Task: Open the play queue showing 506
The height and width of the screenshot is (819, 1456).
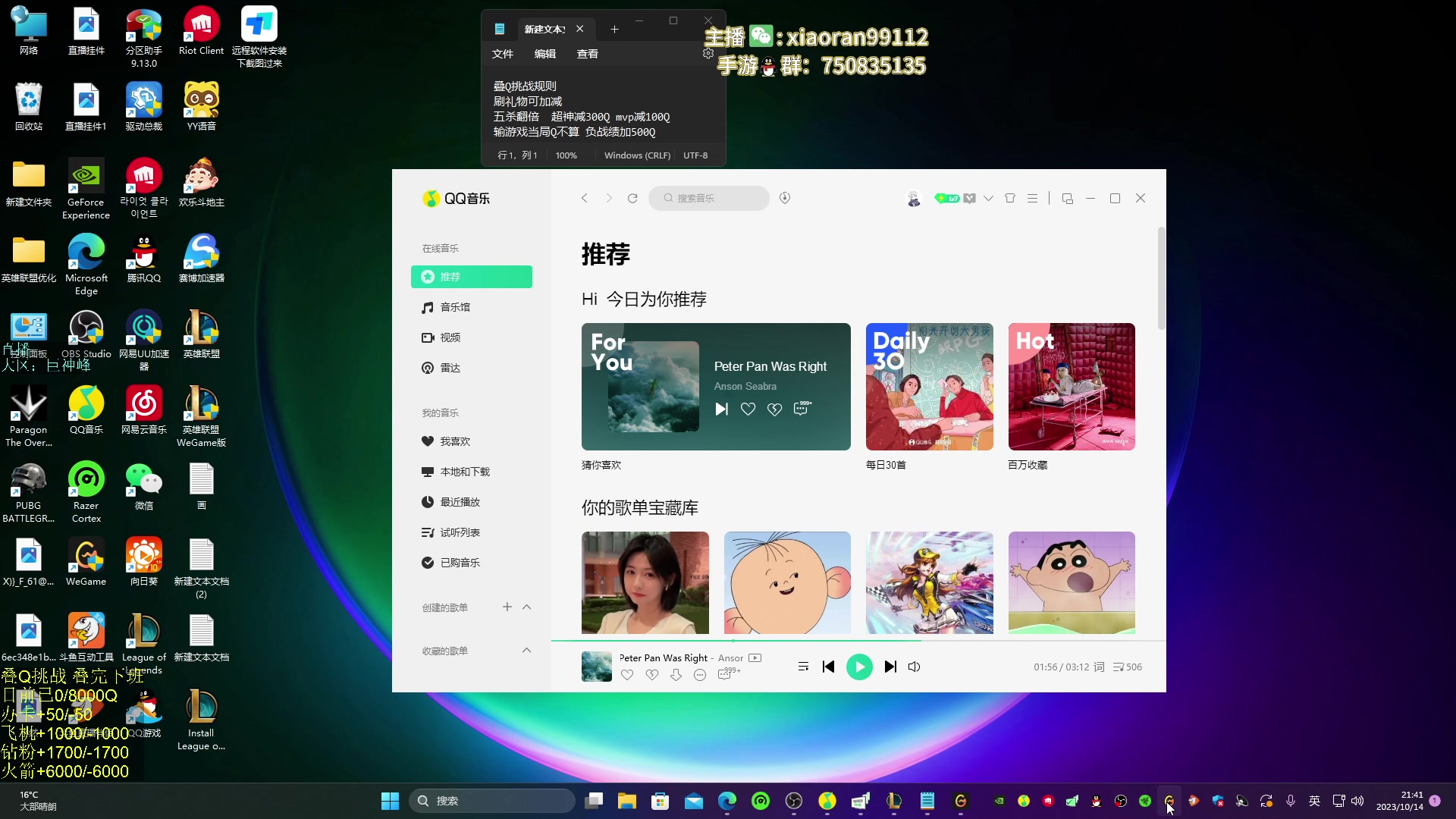Action: [x=1128, y=667]
